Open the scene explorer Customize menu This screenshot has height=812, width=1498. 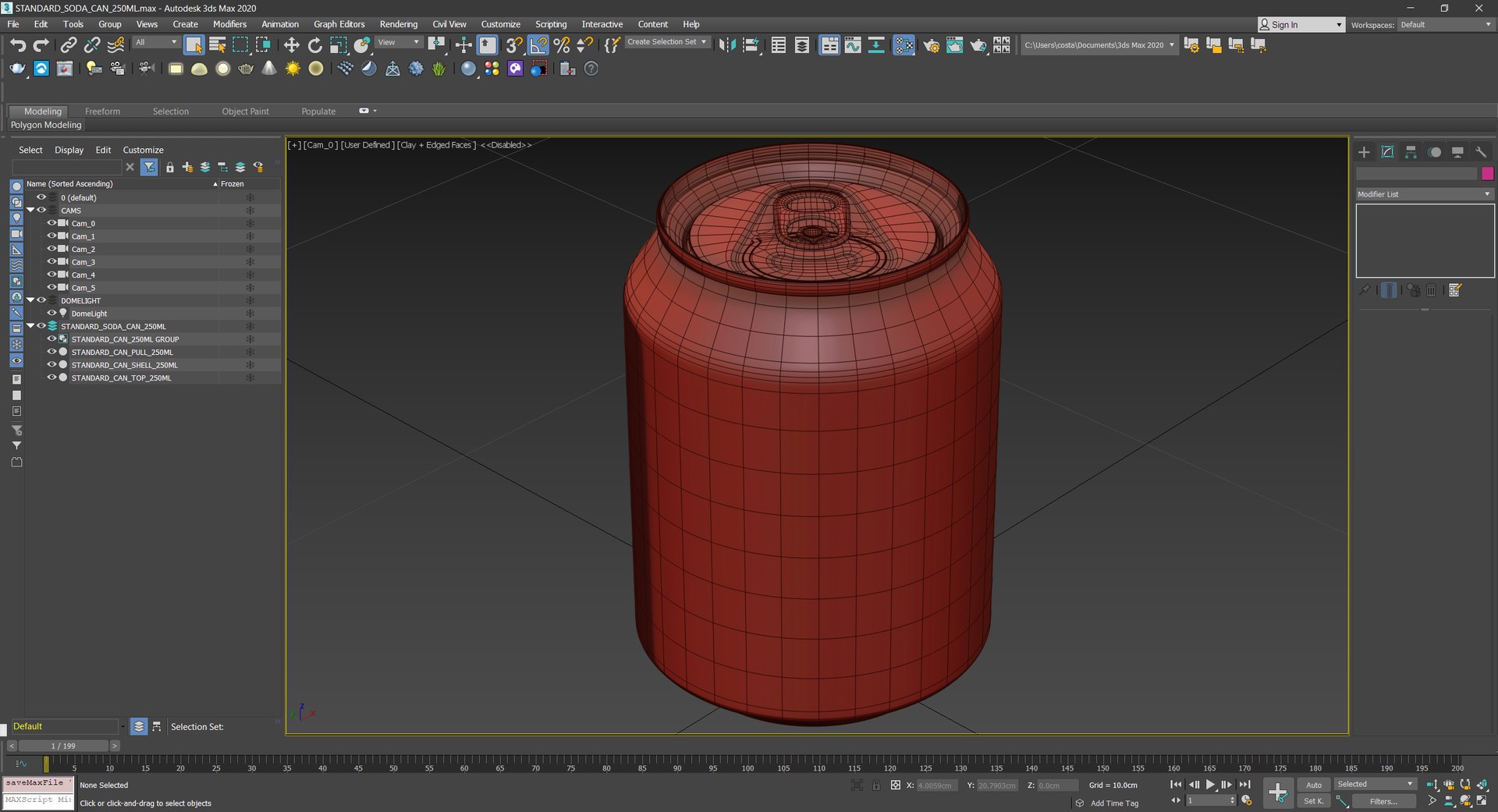point(143,150)
